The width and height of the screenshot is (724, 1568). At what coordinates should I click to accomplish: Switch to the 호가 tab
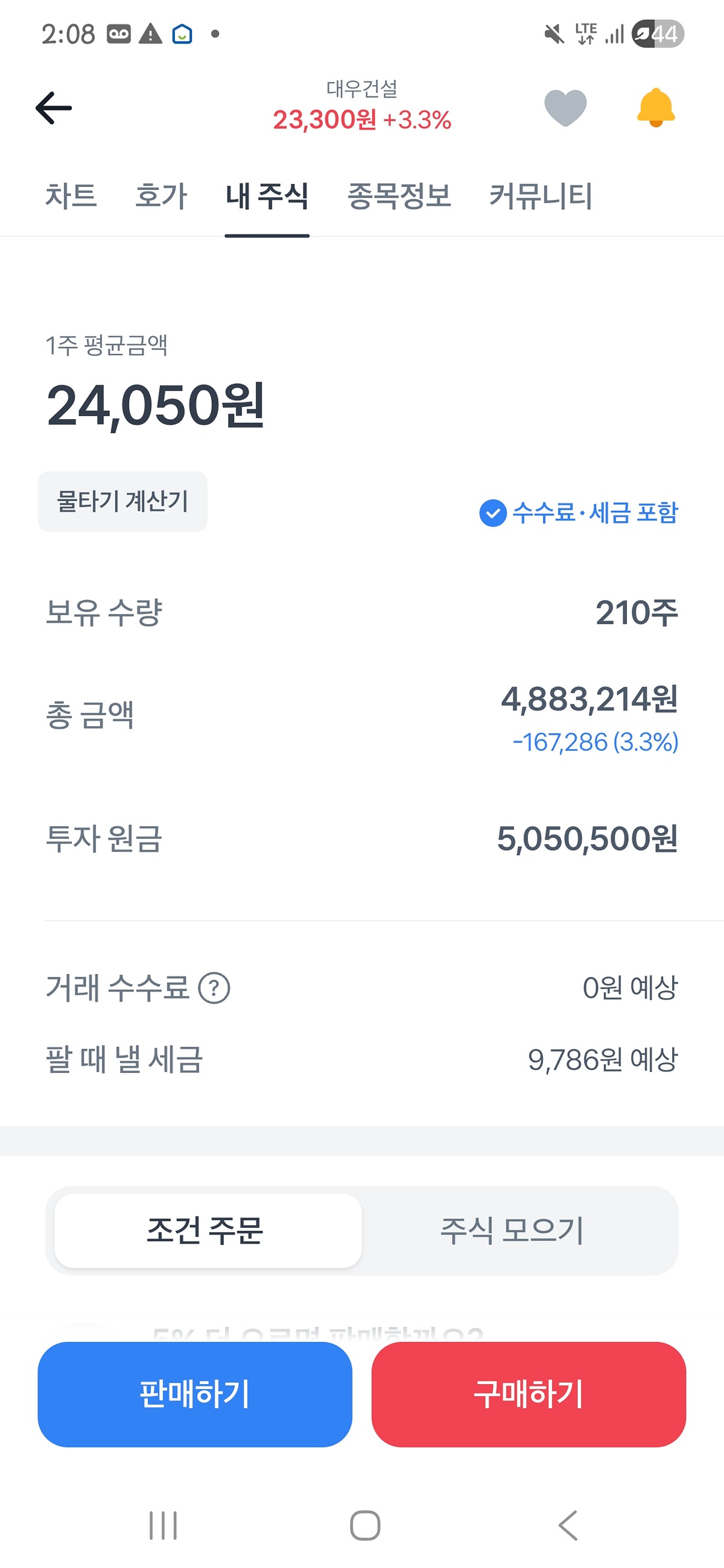160,196
